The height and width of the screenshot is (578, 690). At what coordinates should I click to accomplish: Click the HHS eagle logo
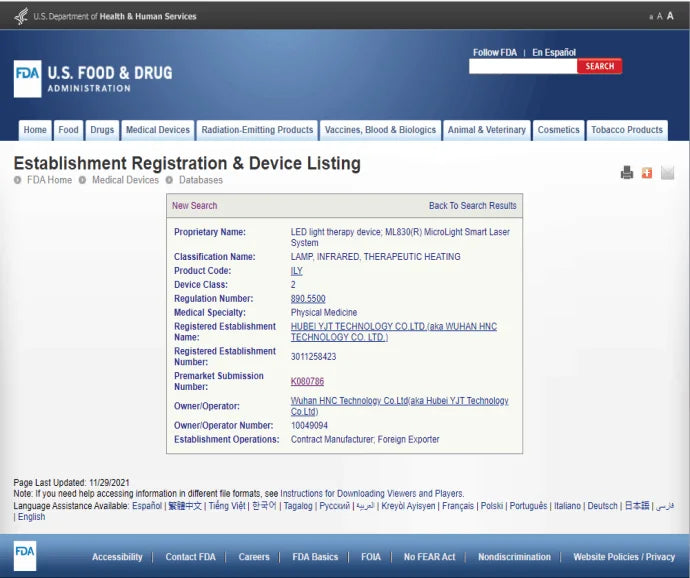pyautogui.click(x=21, y=16)
